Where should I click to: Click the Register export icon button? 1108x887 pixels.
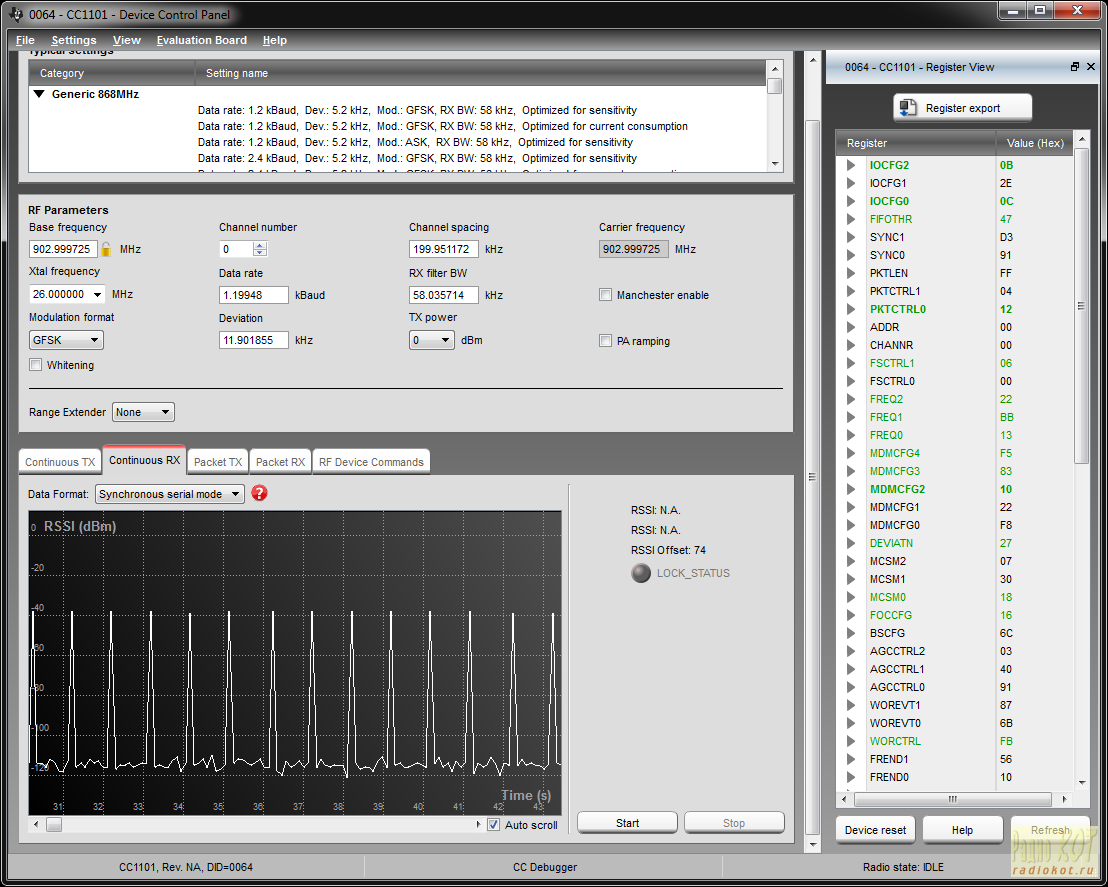click(x=962, y=108)
